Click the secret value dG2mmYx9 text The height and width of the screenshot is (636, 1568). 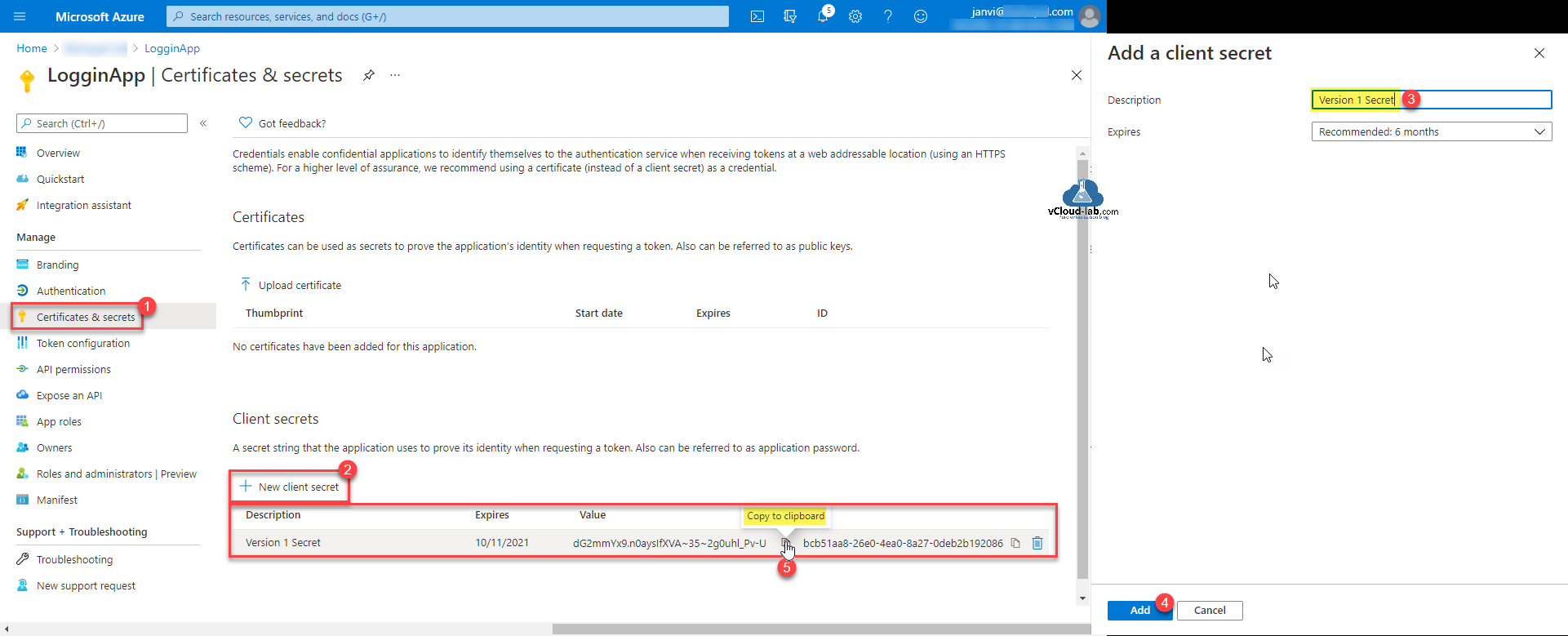point(669,543)
